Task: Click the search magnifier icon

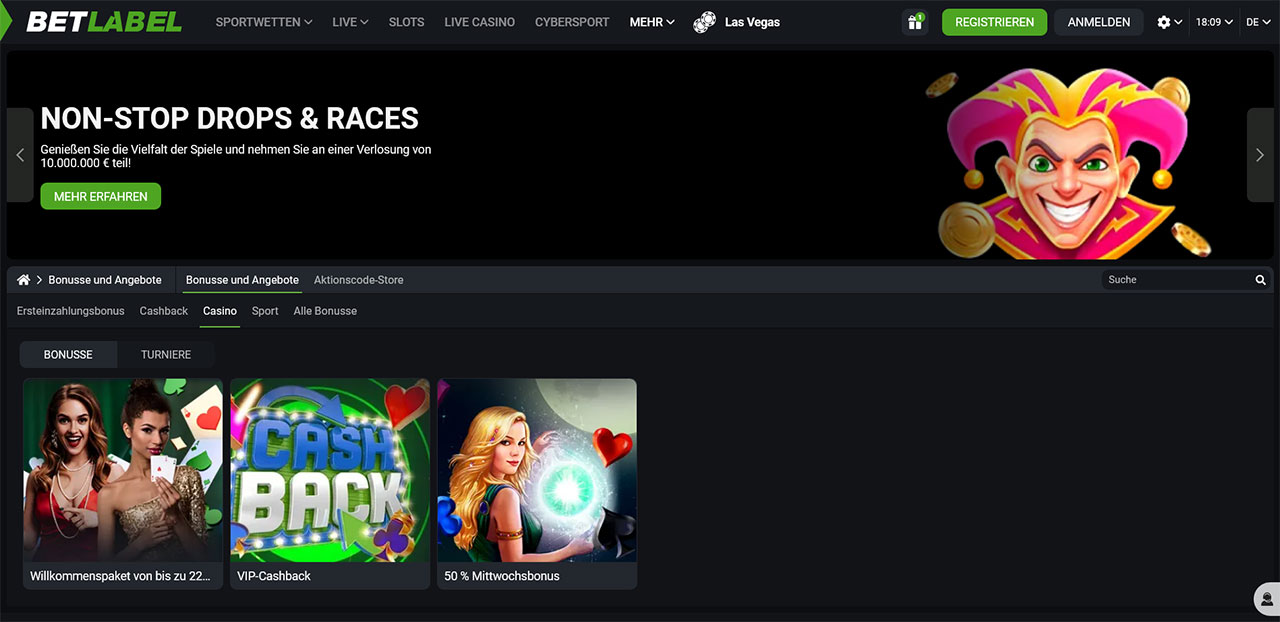Action: coord(1260,280)
